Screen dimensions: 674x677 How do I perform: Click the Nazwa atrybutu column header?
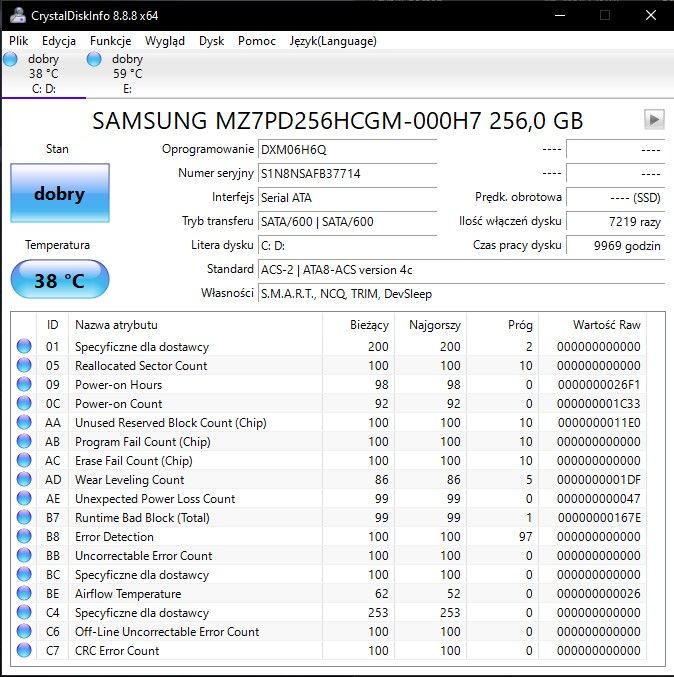pos(195,325)
